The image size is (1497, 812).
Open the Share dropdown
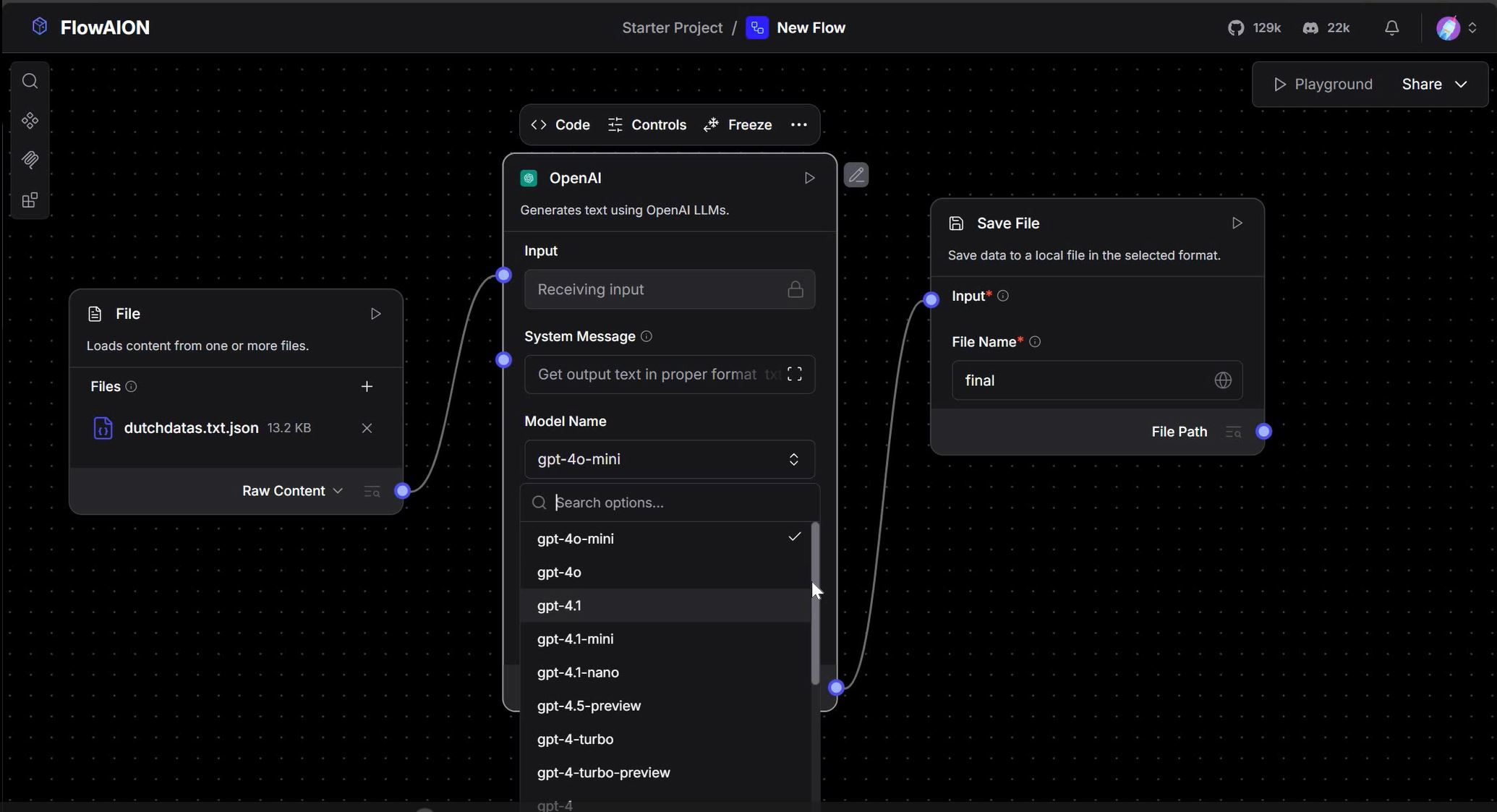click(1434, 85)
